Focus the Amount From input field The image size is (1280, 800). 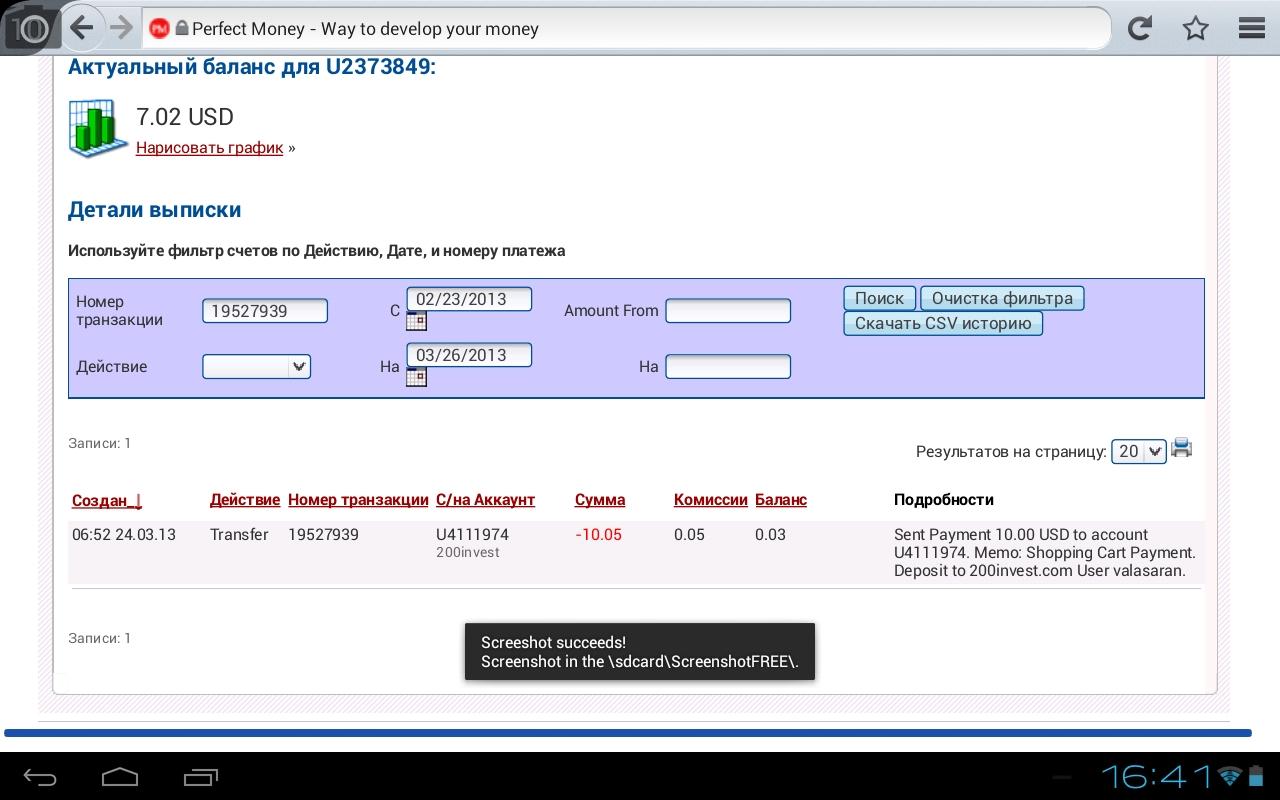[728, 311]
